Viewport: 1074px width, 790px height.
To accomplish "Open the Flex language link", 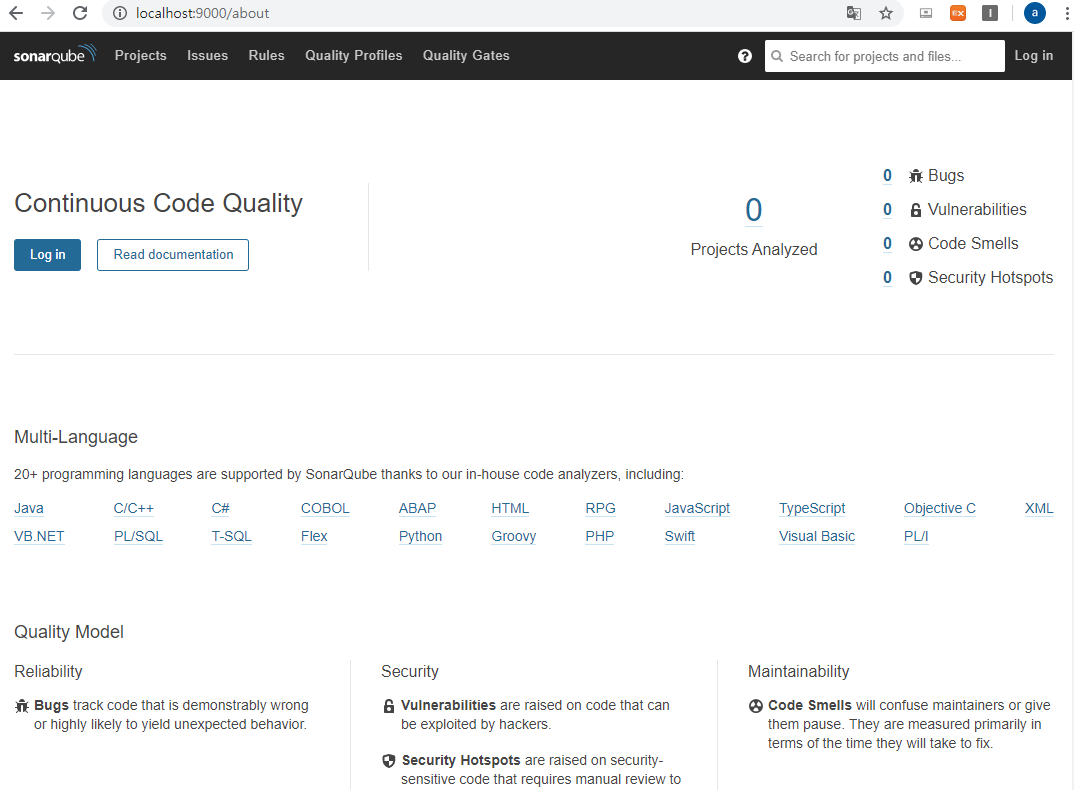I will point(314,536).
